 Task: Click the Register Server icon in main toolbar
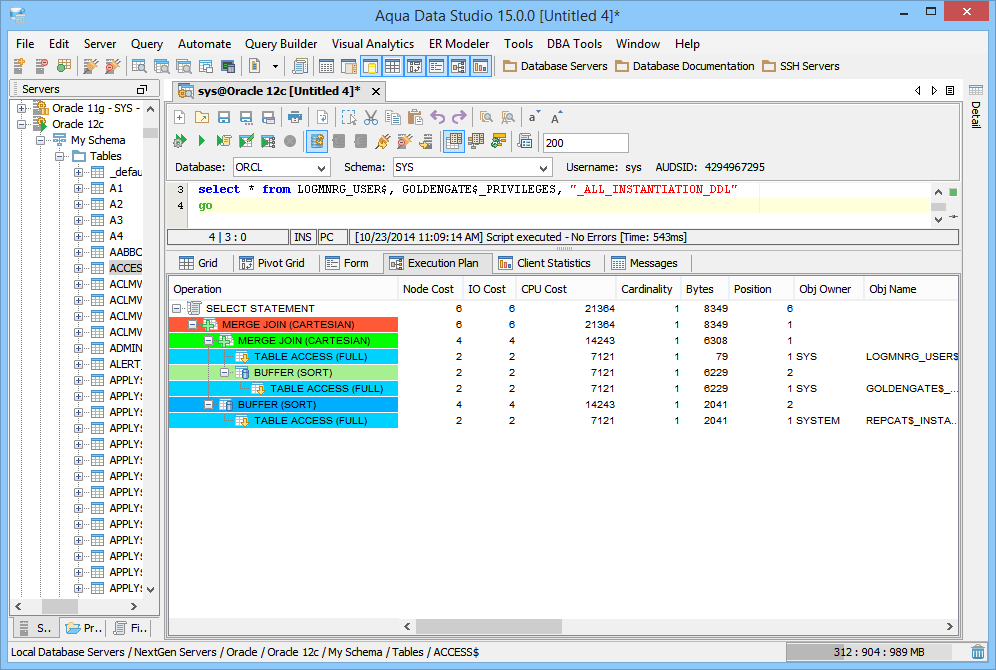click(x=19, y=66)
